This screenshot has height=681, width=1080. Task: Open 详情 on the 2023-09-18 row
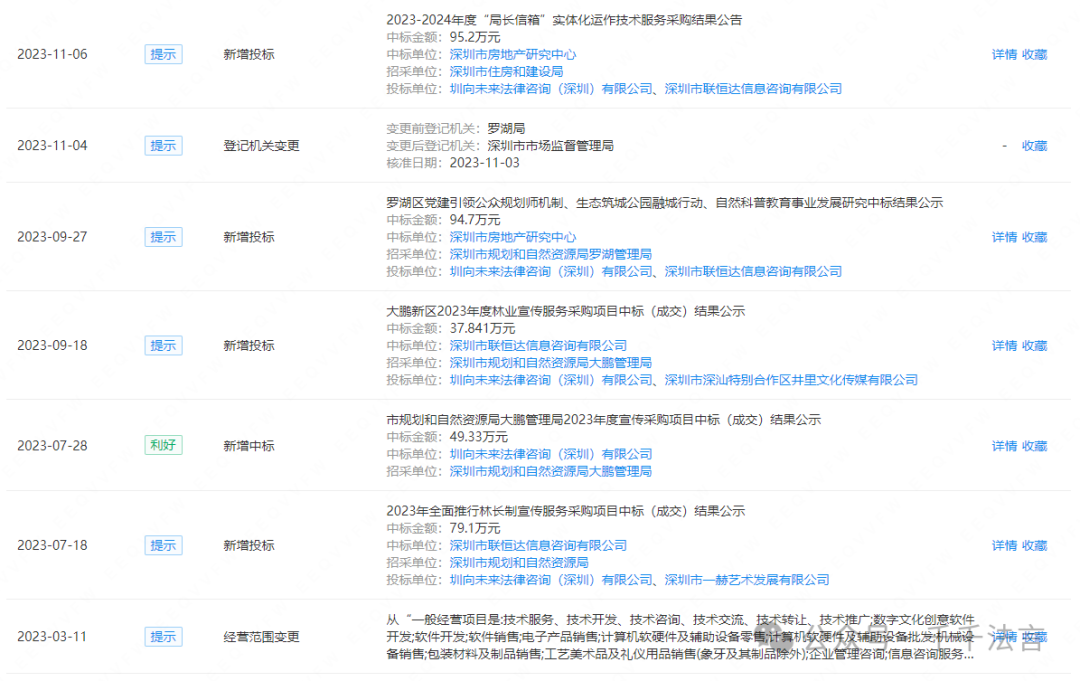click(1004, 346)
